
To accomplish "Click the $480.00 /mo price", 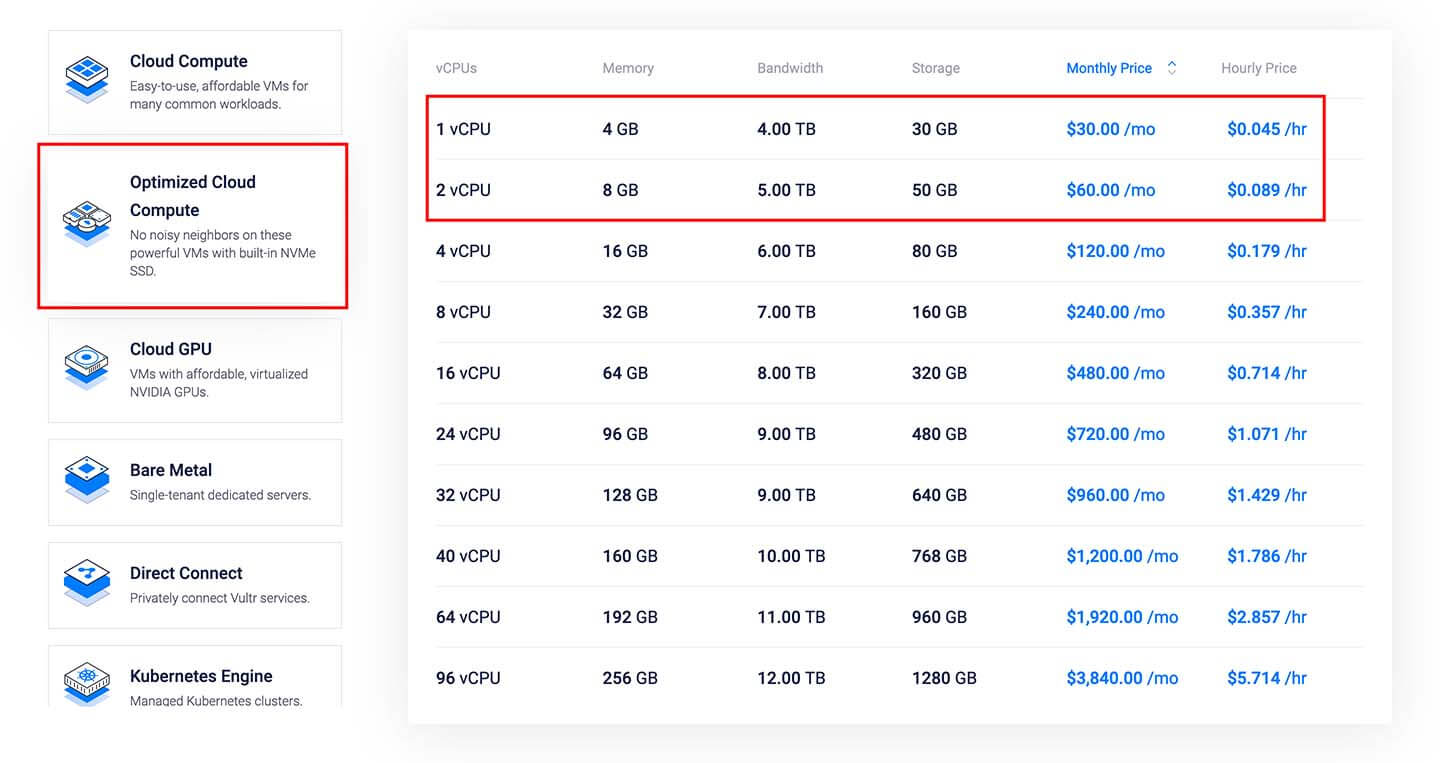I will click(1115, 373).
